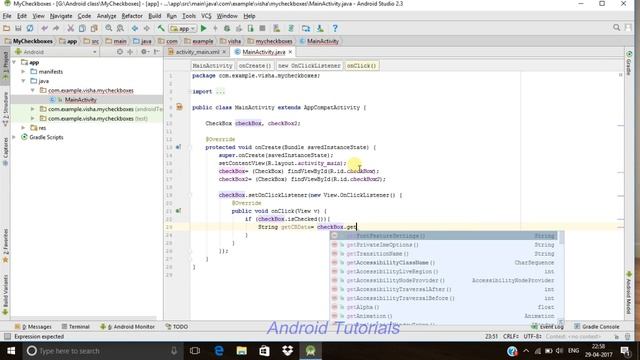This screenshot has height=360, width=640.
Task: Click the Cut scissors icon
Action: pos(70,28)
